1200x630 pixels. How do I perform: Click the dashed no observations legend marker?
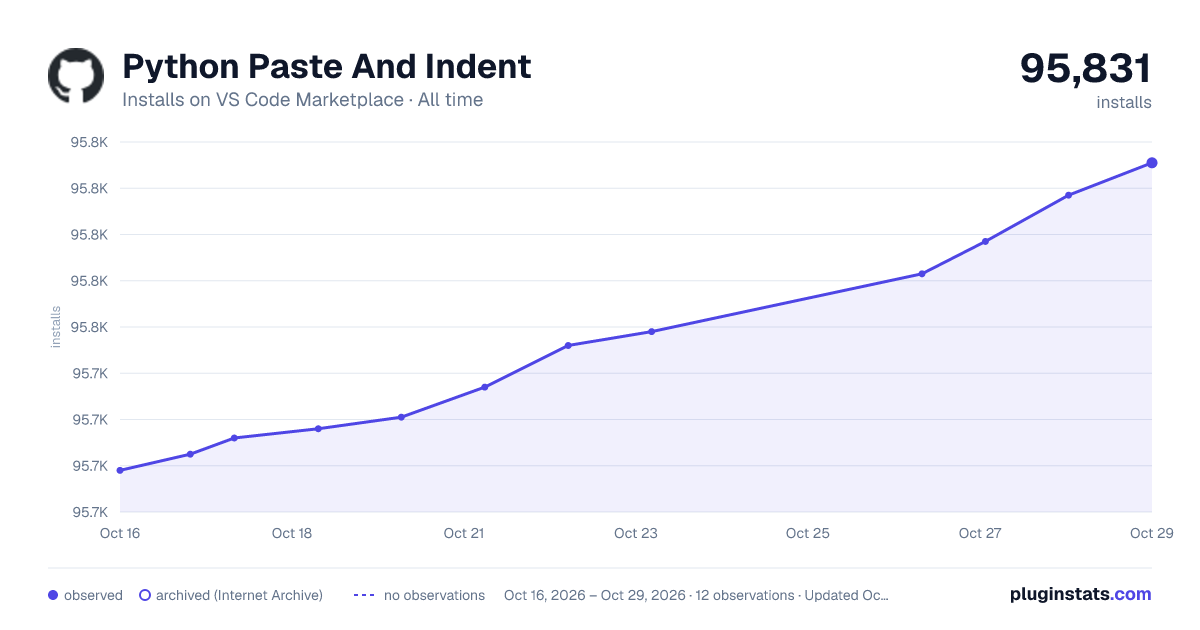click(364, 595)
